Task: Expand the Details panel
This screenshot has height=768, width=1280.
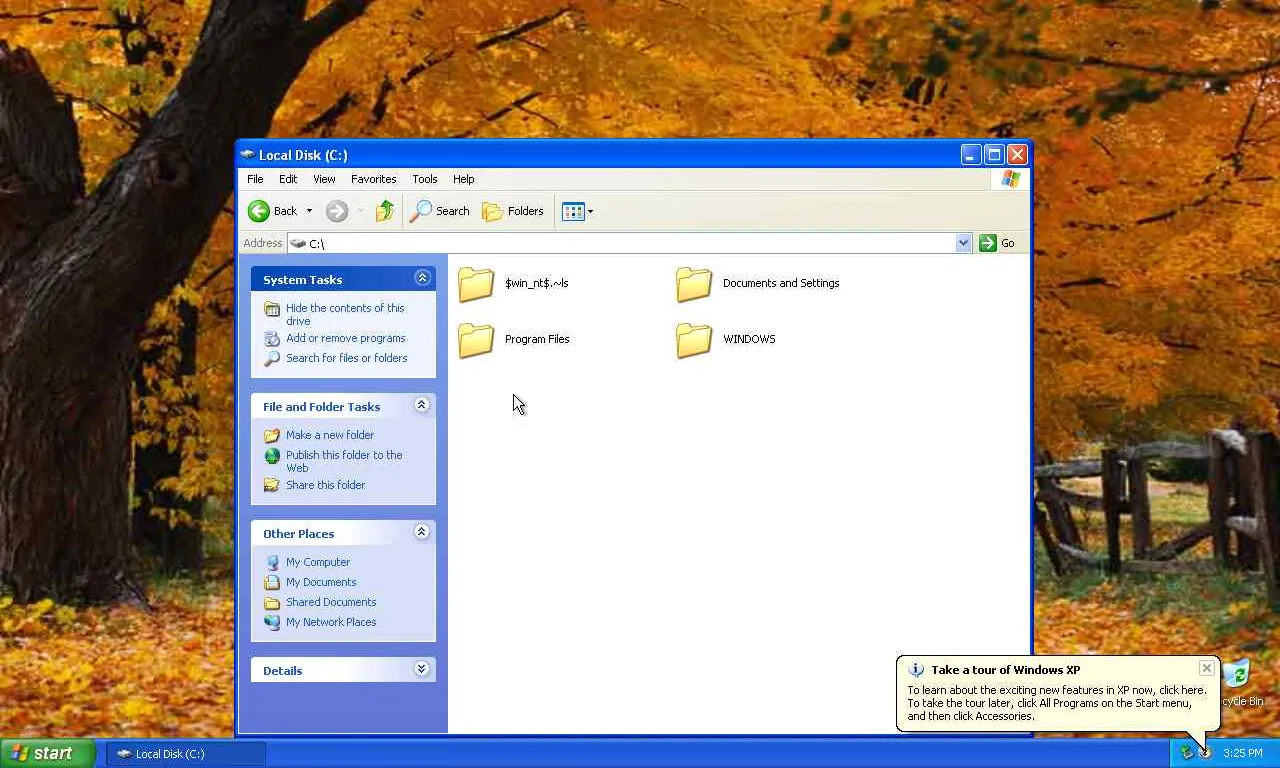Action: [x=422, y=669]
